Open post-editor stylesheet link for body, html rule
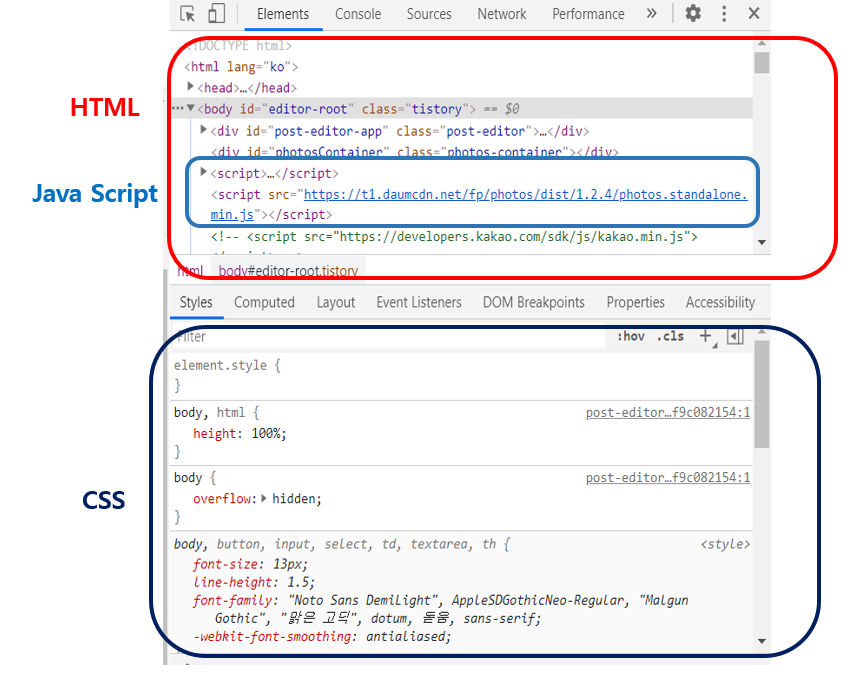The height and width of the screenshot is (678, 850). click(668, 412)
